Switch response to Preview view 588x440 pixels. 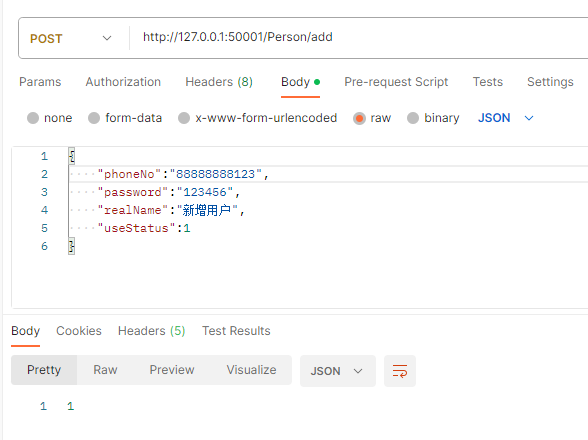[172, 370]
